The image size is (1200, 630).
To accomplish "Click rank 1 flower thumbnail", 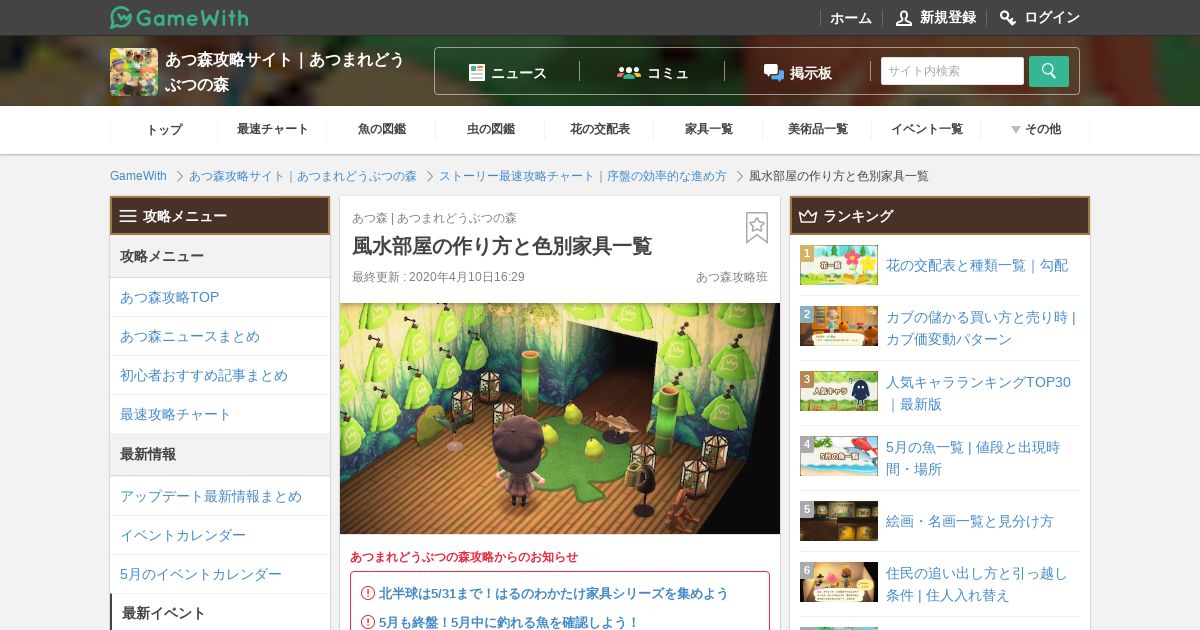I will [839, 265].
